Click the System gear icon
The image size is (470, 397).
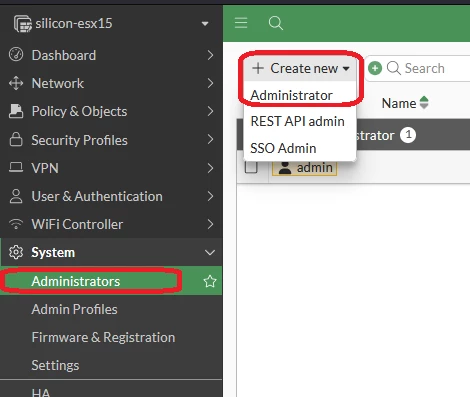(x=16, y=252)
